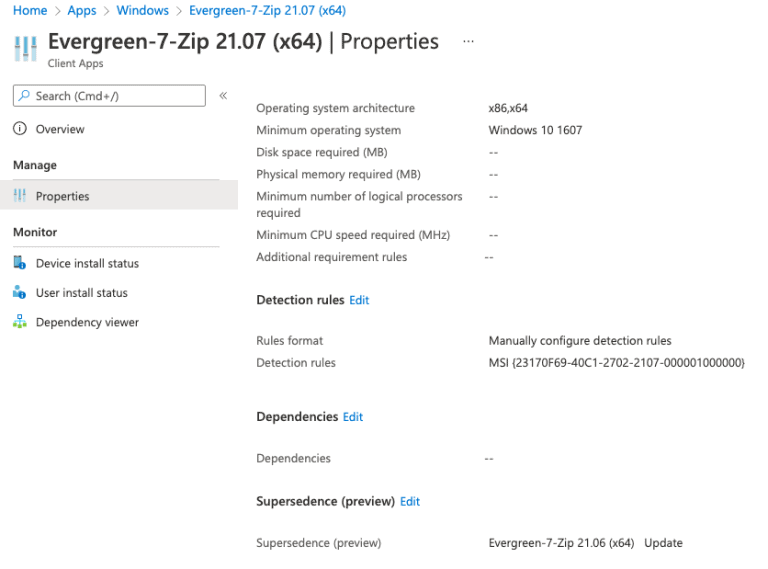The height and width of the screenshot is (569, 768).
Task: Go to Home breadcrumb
Action: [30, 10]
